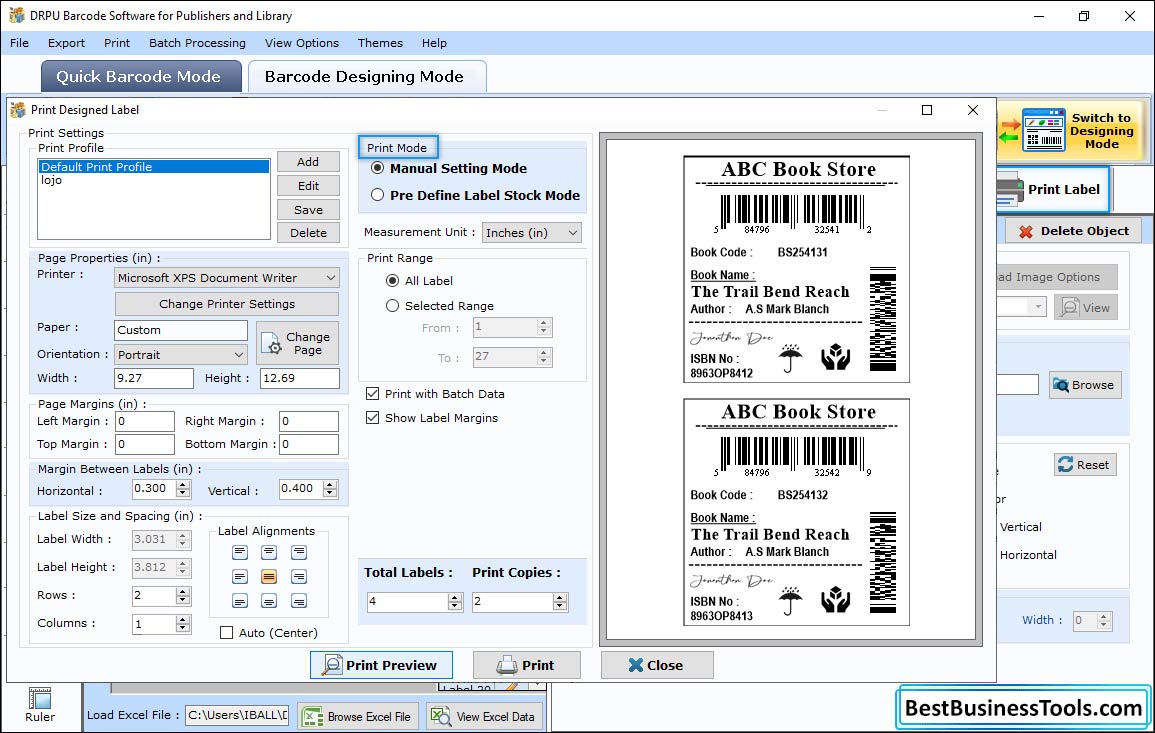This screenshot has height=733, width=1155.
Task: Choose highlighted middle-center alignment icon
Action: coord(269,577)
